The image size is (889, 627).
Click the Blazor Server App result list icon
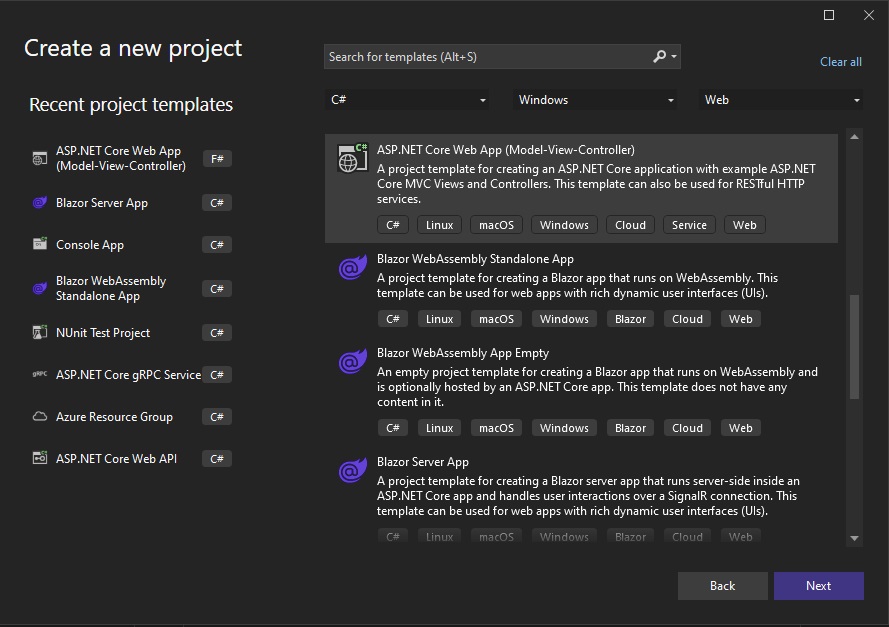tap(352, 471)
